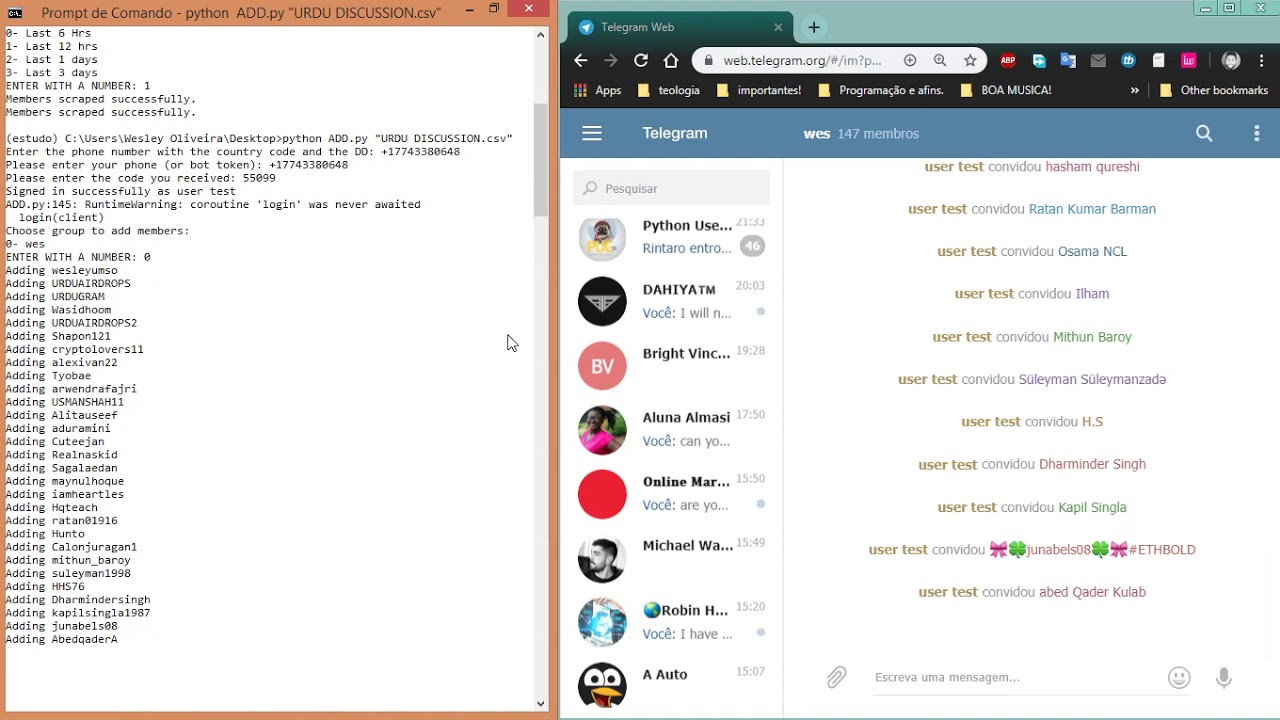This screenshot has width=1280, height=720.
Task: Click the attach file paperclip icon
Action: point(836,677)
